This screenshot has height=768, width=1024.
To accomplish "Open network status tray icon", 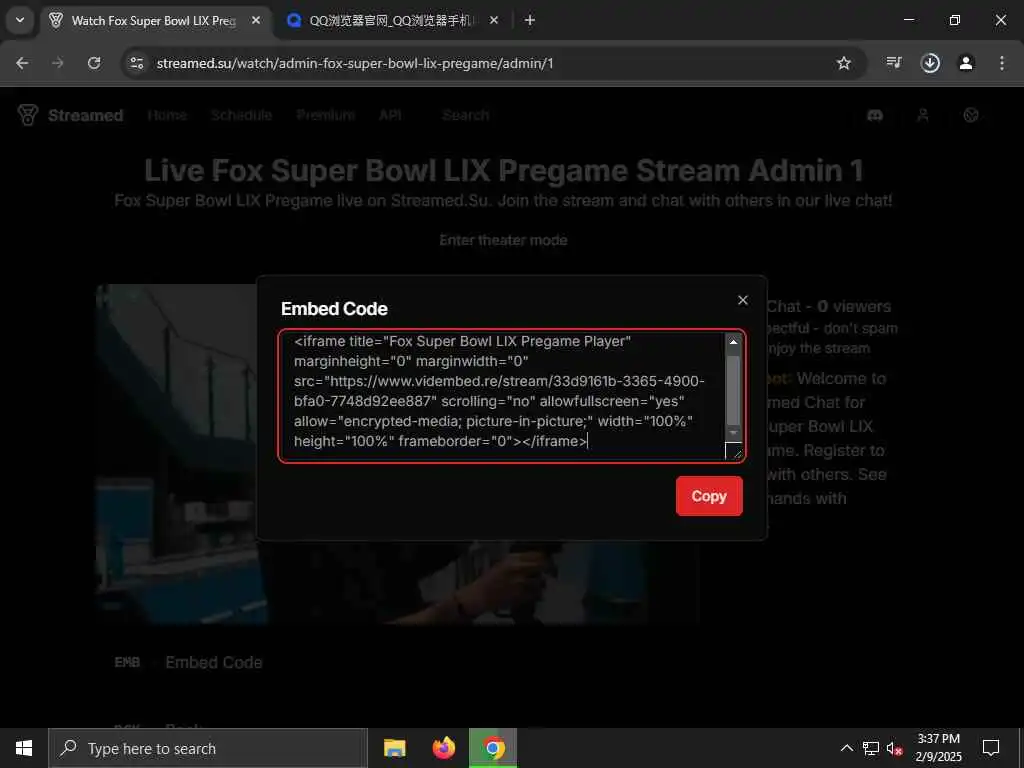I will [871, 748].
